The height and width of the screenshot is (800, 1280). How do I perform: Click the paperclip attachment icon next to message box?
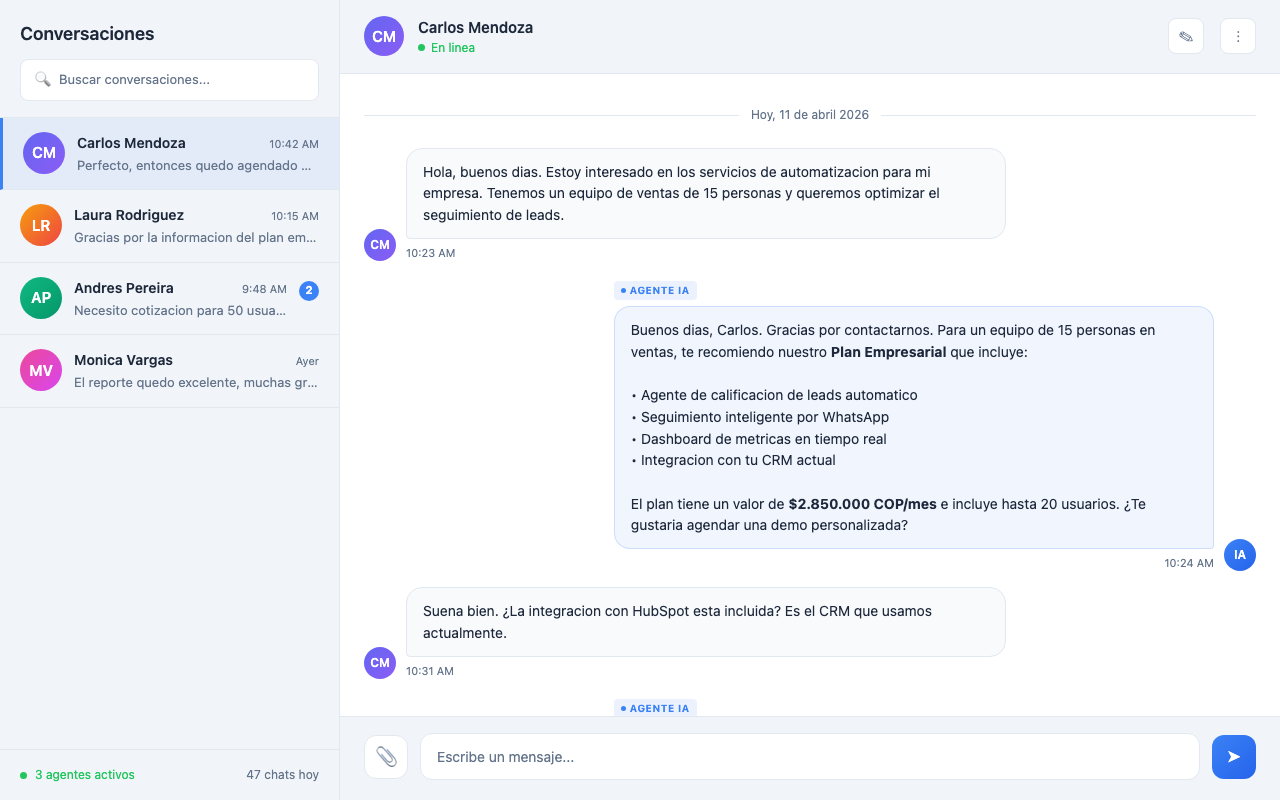pos(385,757)
